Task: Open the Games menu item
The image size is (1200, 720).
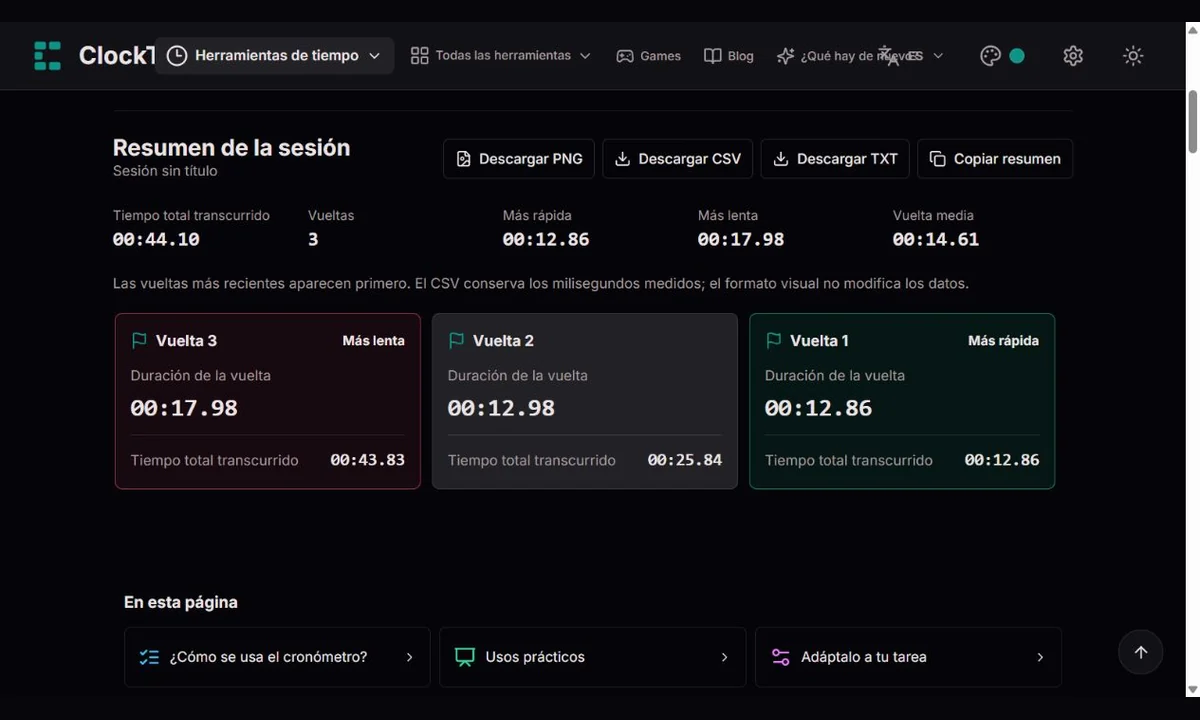Action: (x=648, y=56)
